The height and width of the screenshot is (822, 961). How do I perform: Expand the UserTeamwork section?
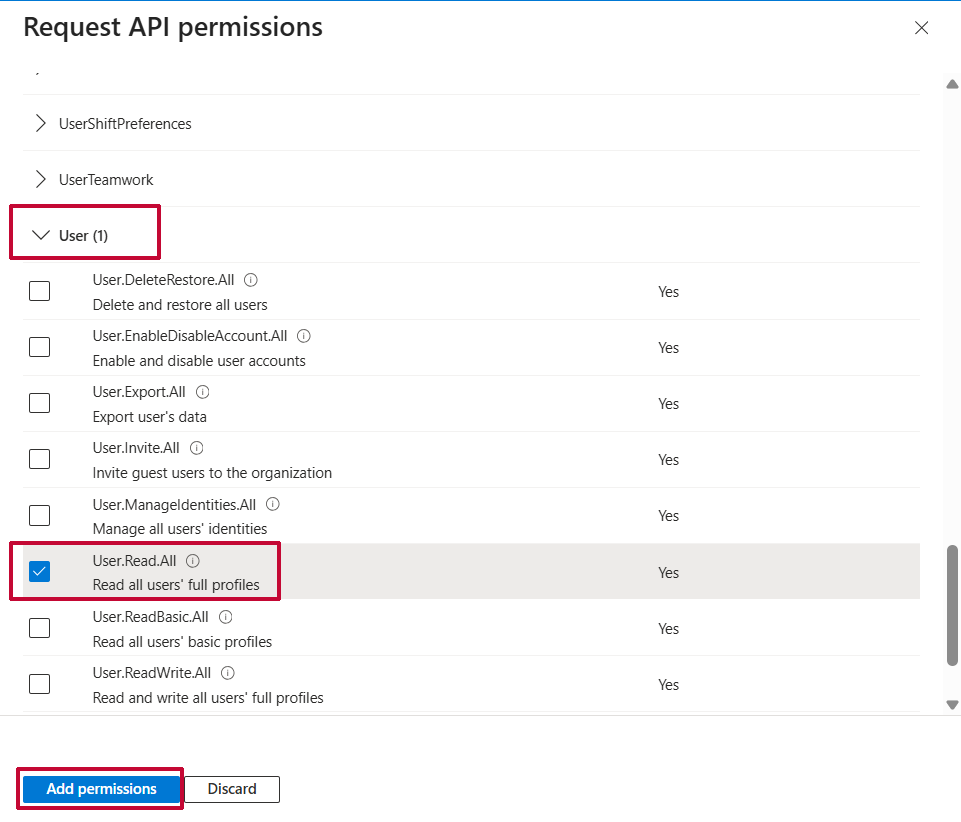(x=41, y=180)
